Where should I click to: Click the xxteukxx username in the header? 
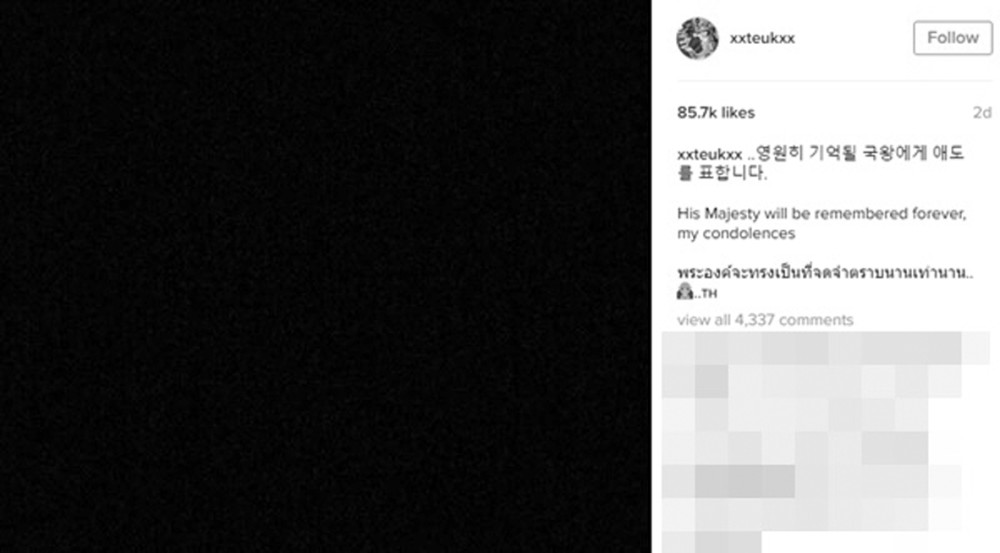762,38
